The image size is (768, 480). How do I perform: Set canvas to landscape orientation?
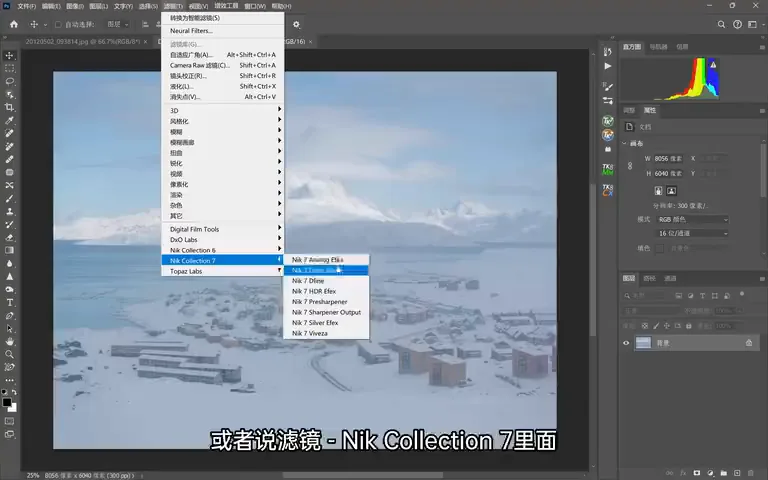click(x=672, y=191)
